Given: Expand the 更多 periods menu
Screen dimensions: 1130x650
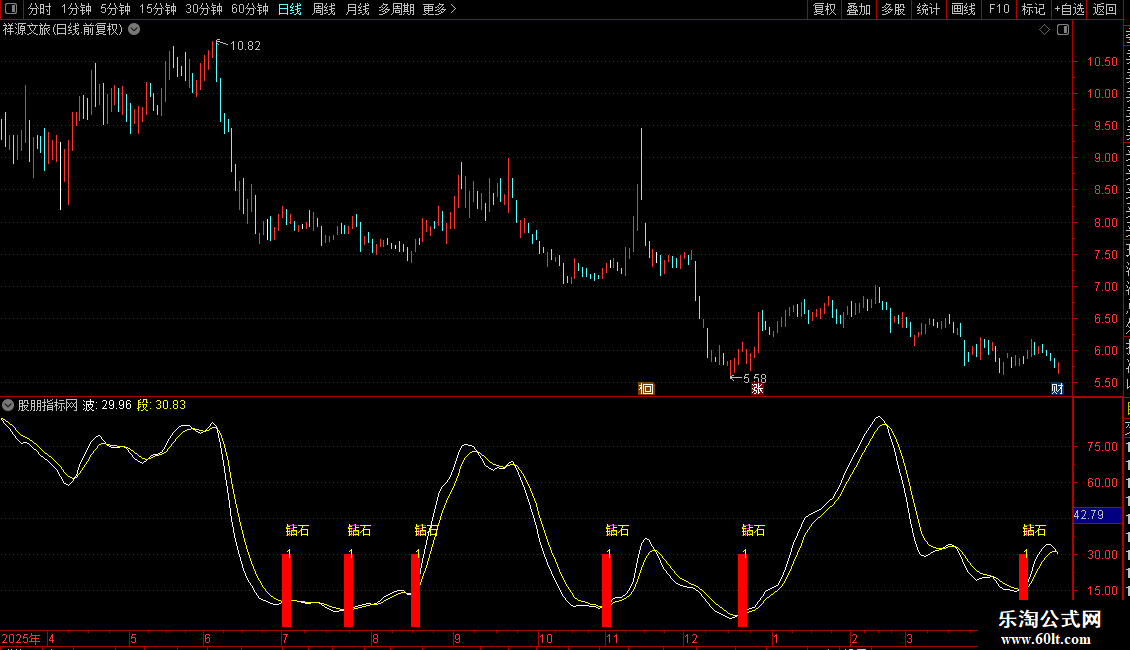Looking at the screenshot, I should (440, 9).
